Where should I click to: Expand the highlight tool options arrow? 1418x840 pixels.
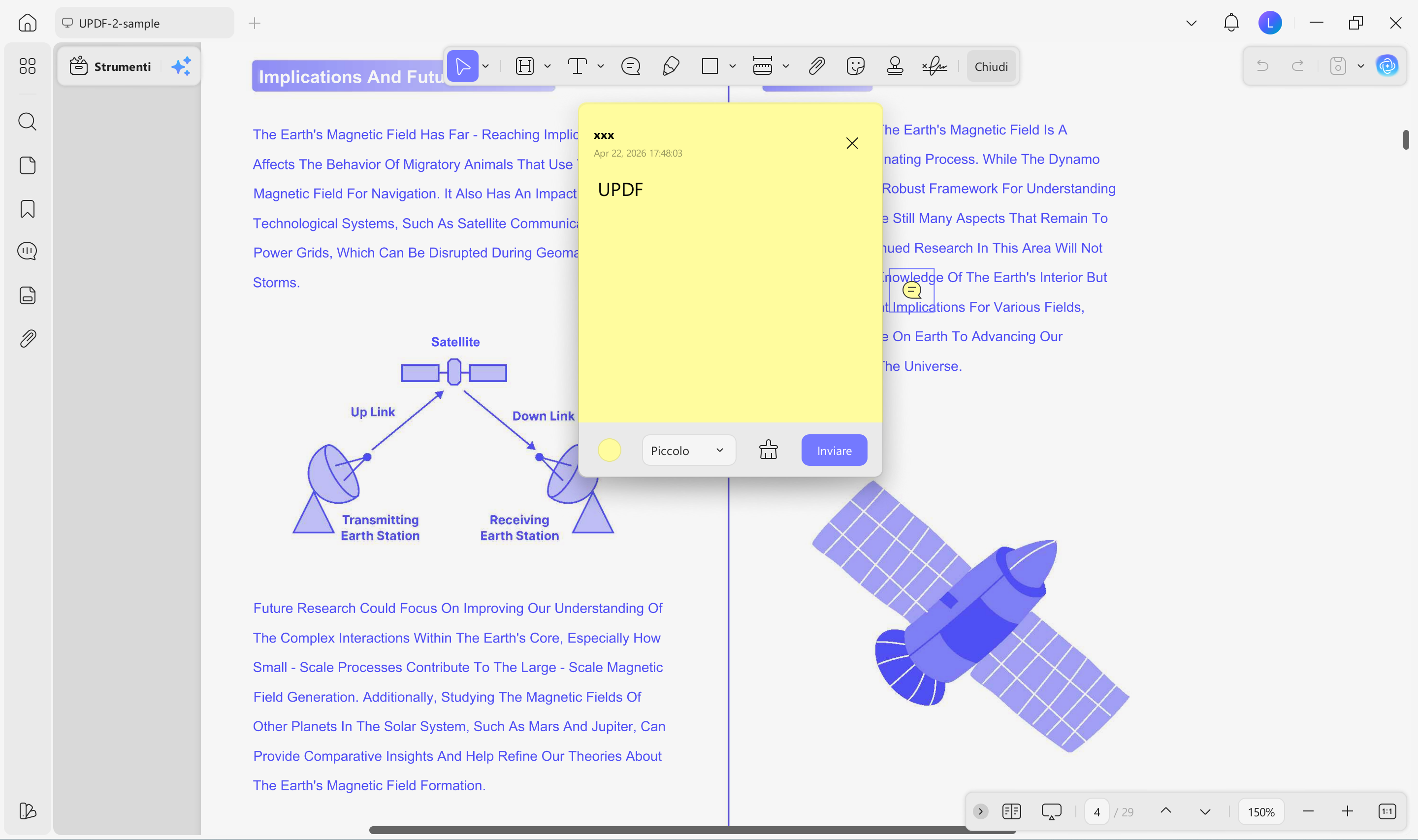click(547, 66)
